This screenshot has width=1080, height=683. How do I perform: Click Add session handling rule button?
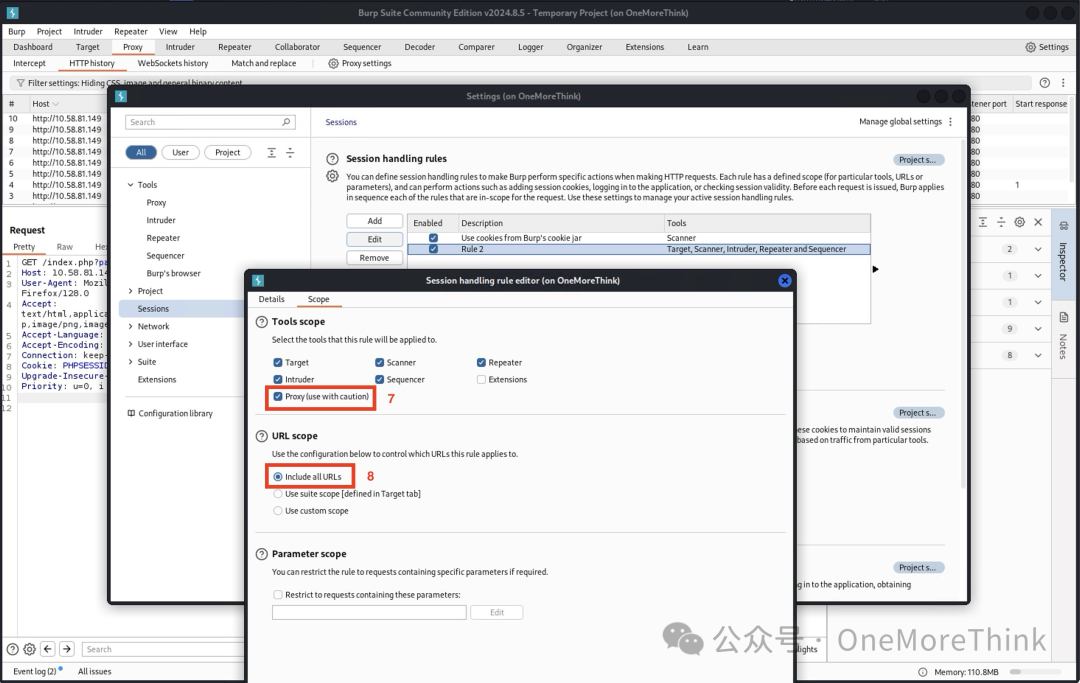[x=375, y=221]
